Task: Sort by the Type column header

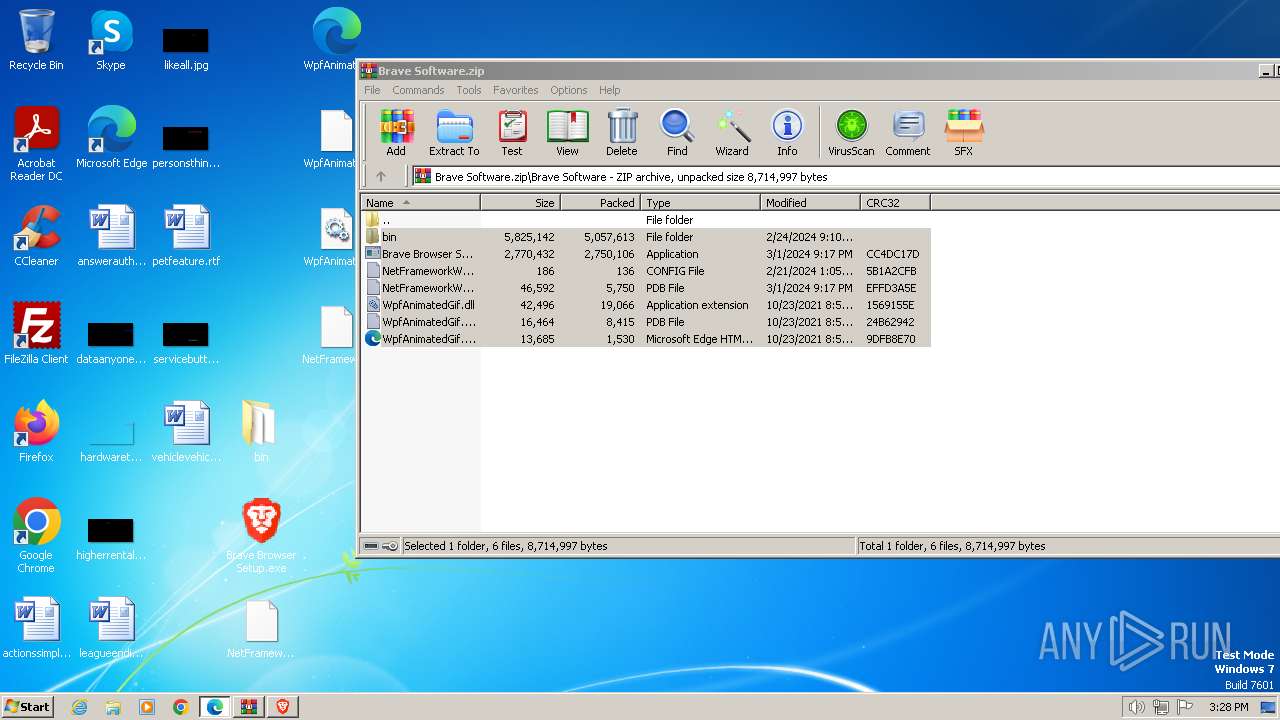Action: pyautogui.click(x=700, y=202)
